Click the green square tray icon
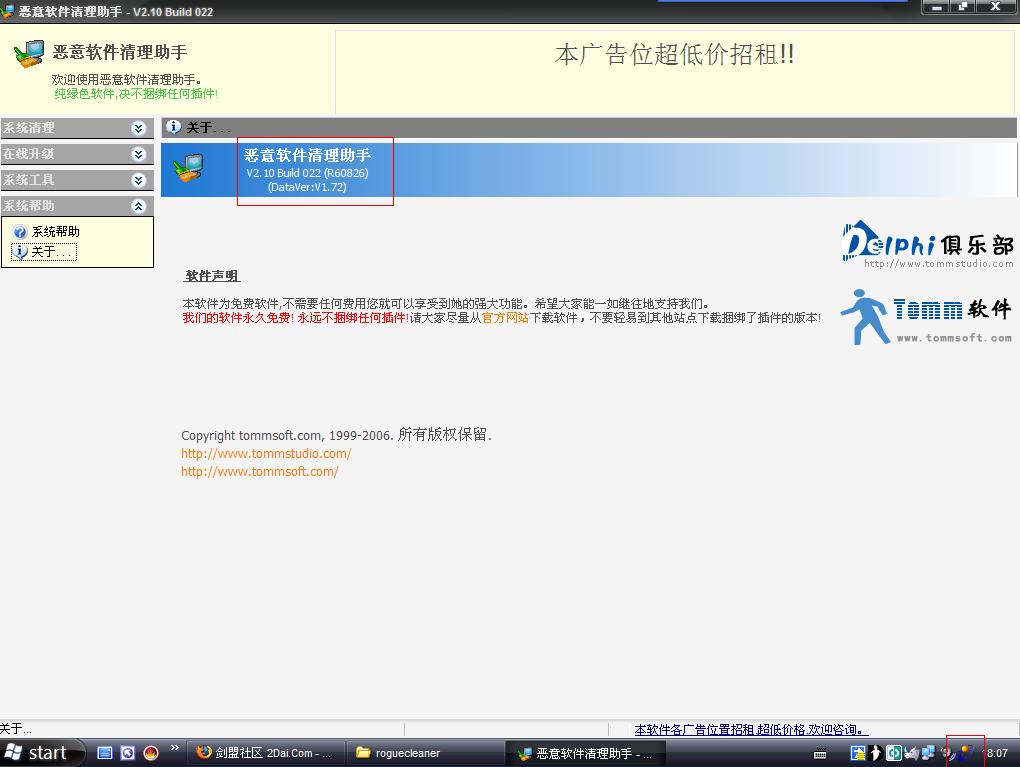This screenshot has height=767, width=1020. (894, 753)
